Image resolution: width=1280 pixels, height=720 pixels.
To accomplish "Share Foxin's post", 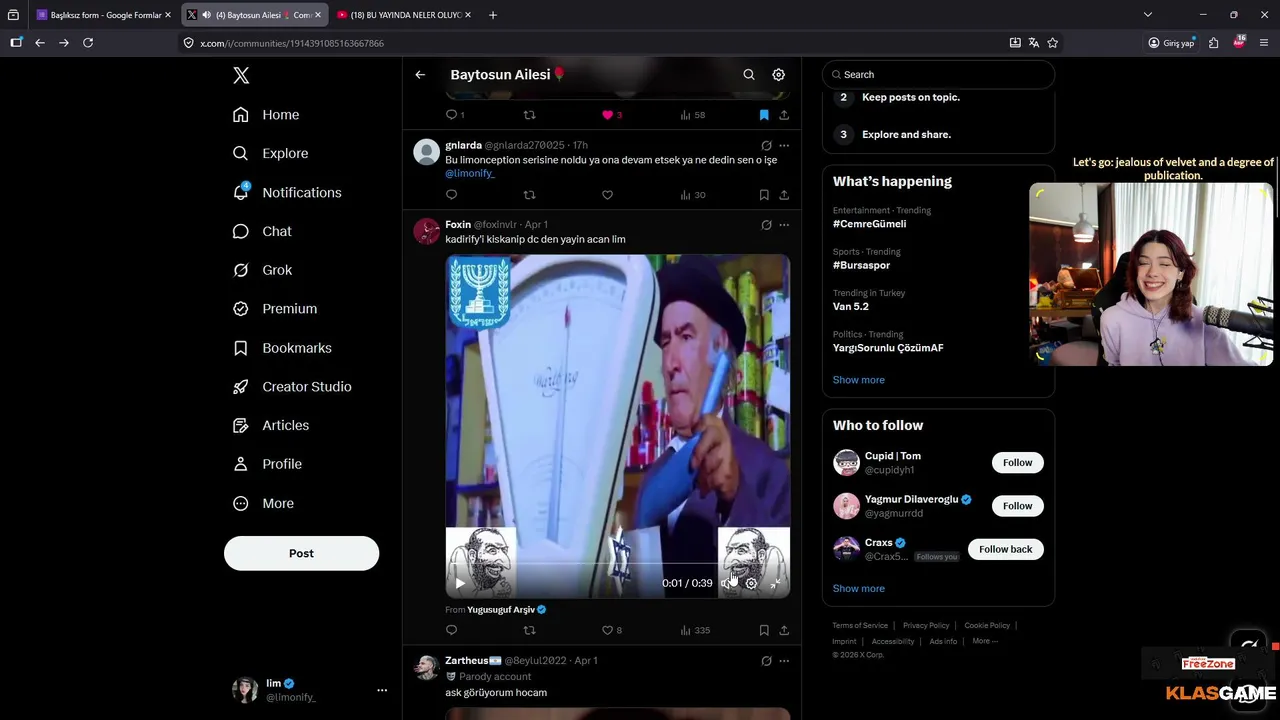I will click(x=784, y=630).
